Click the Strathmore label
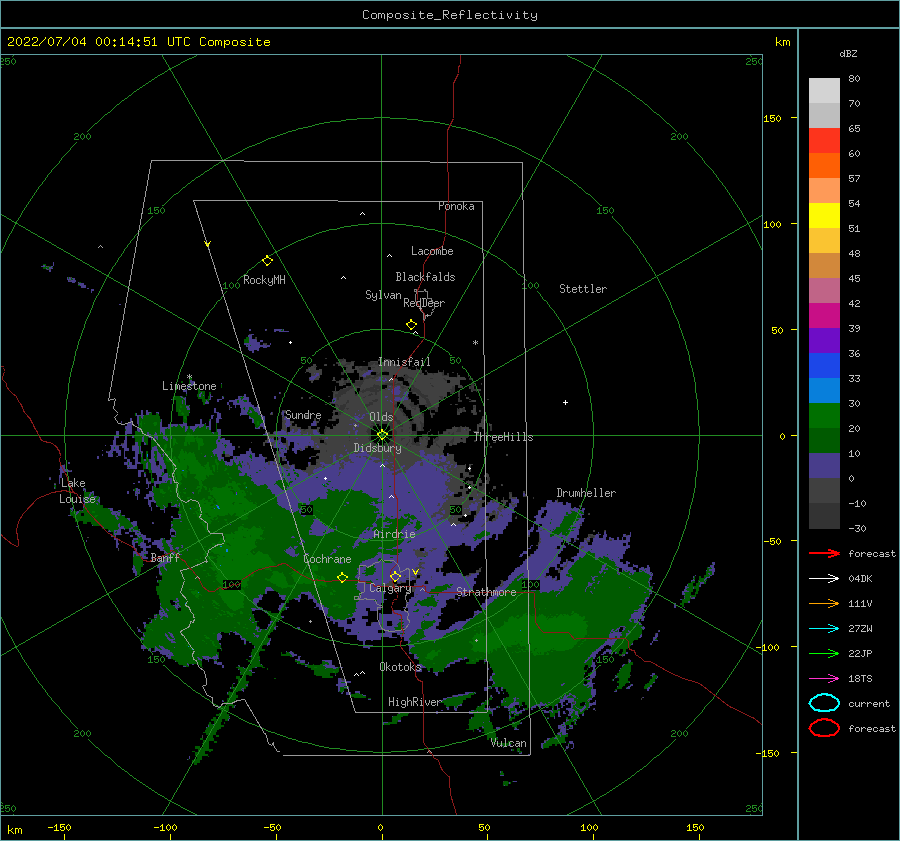The width and height of the screenshot is (900, 841). click(x=486, y=592)
